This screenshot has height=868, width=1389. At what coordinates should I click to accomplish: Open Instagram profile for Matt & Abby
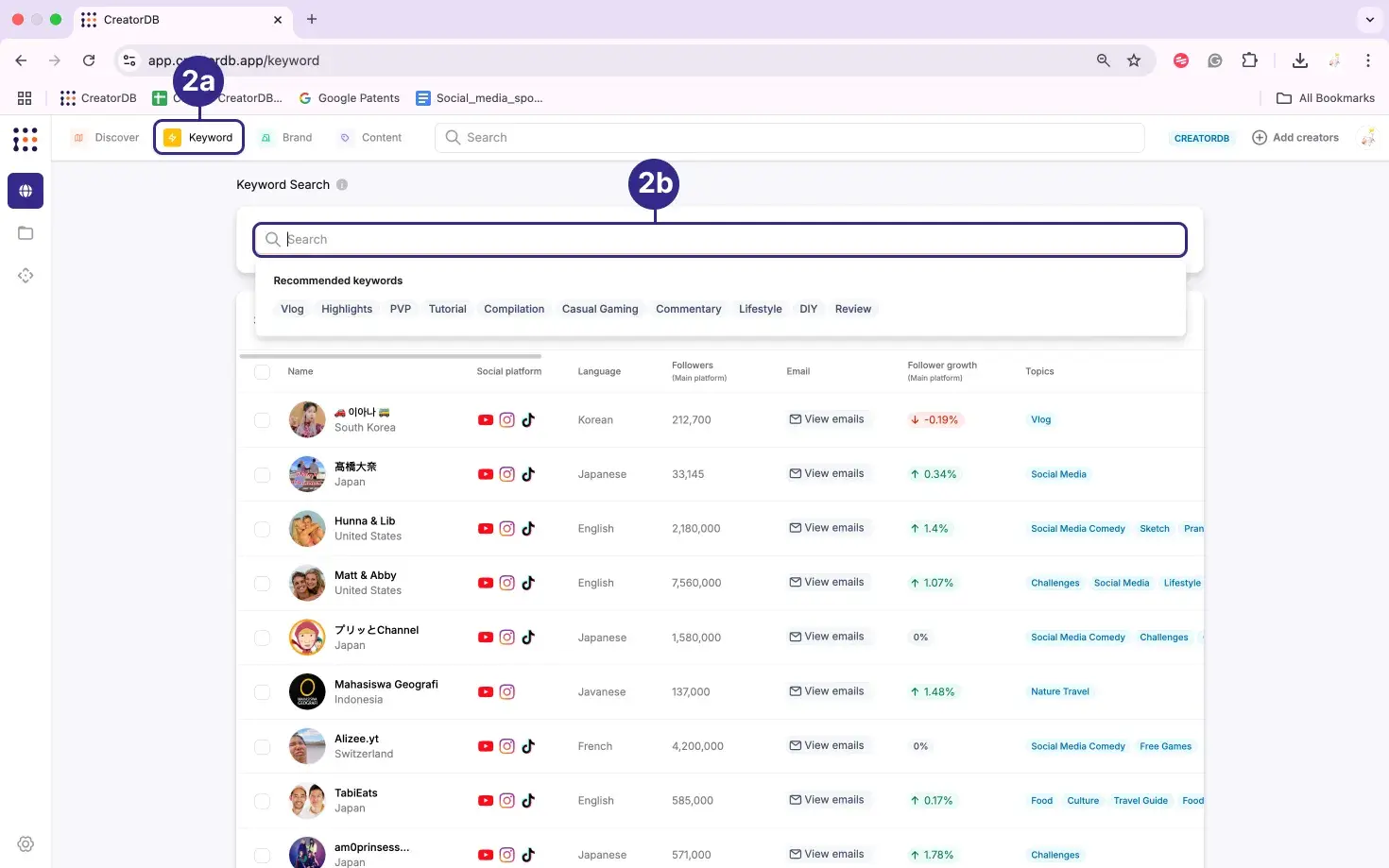(507, 583)
